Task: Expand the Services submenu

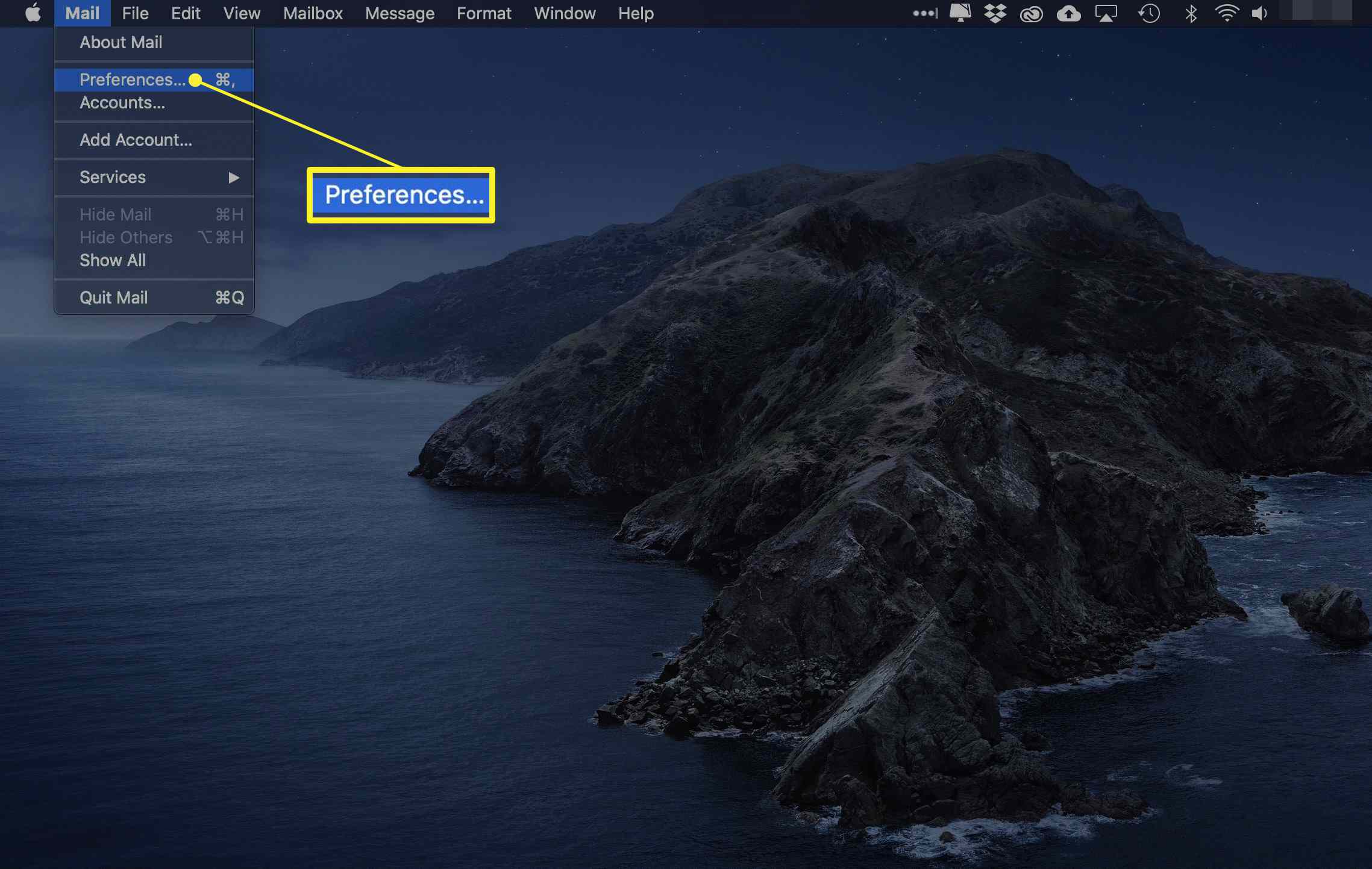Action: (154, 178)
